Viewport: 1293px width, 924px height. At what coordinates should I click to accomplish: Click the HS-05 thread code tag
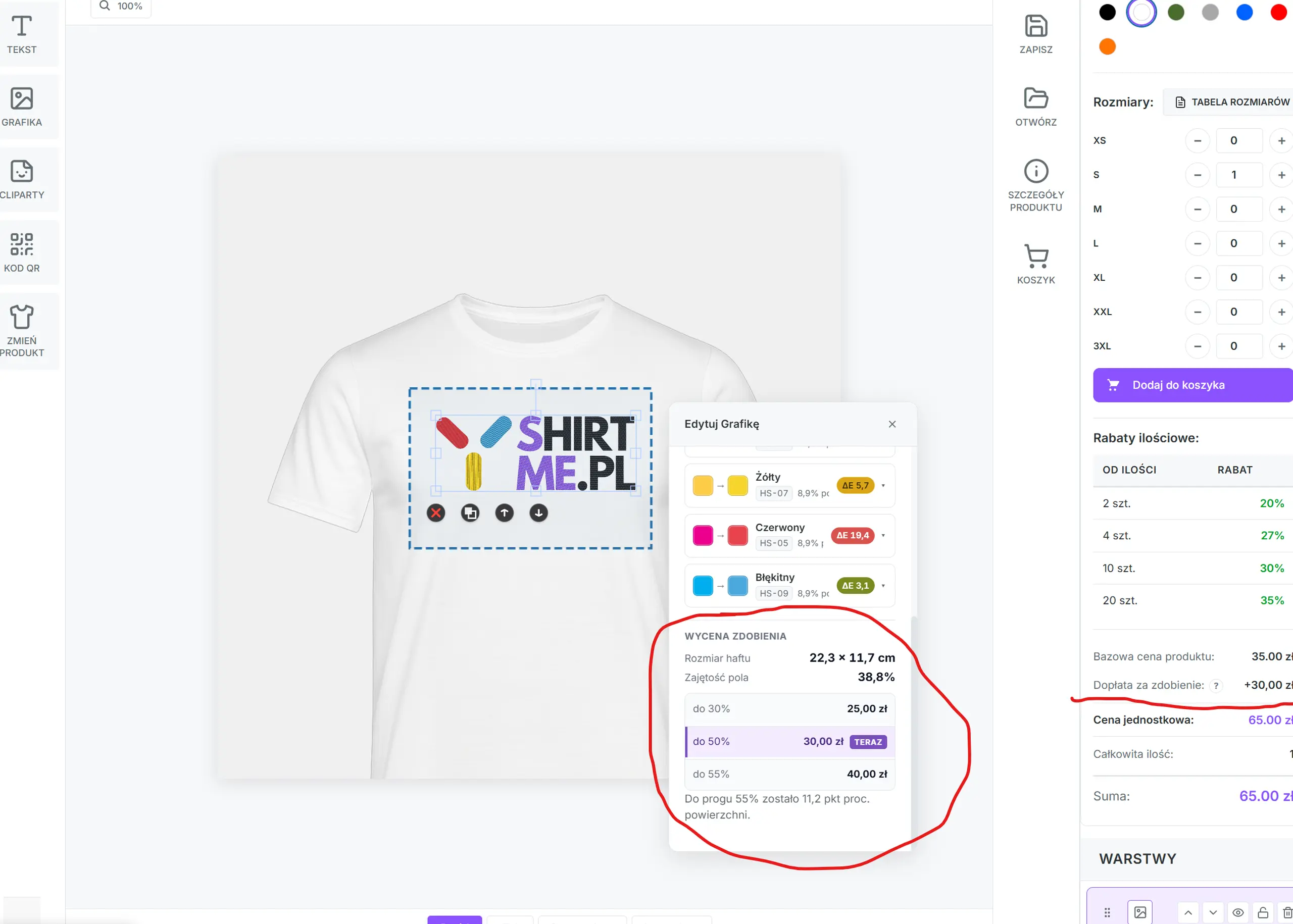773,543
